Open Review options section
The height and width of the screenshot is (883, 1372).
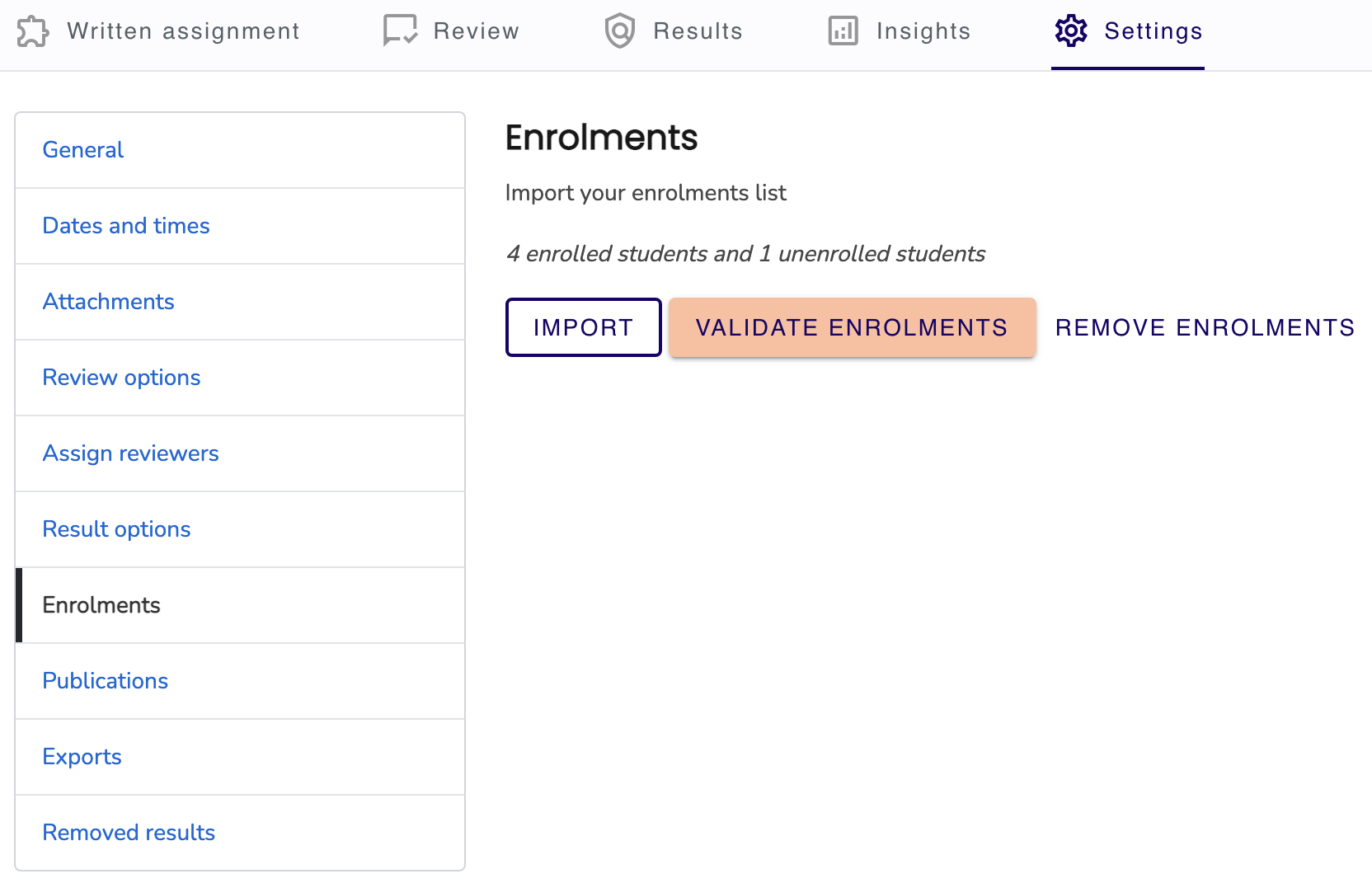coord(240,378)
